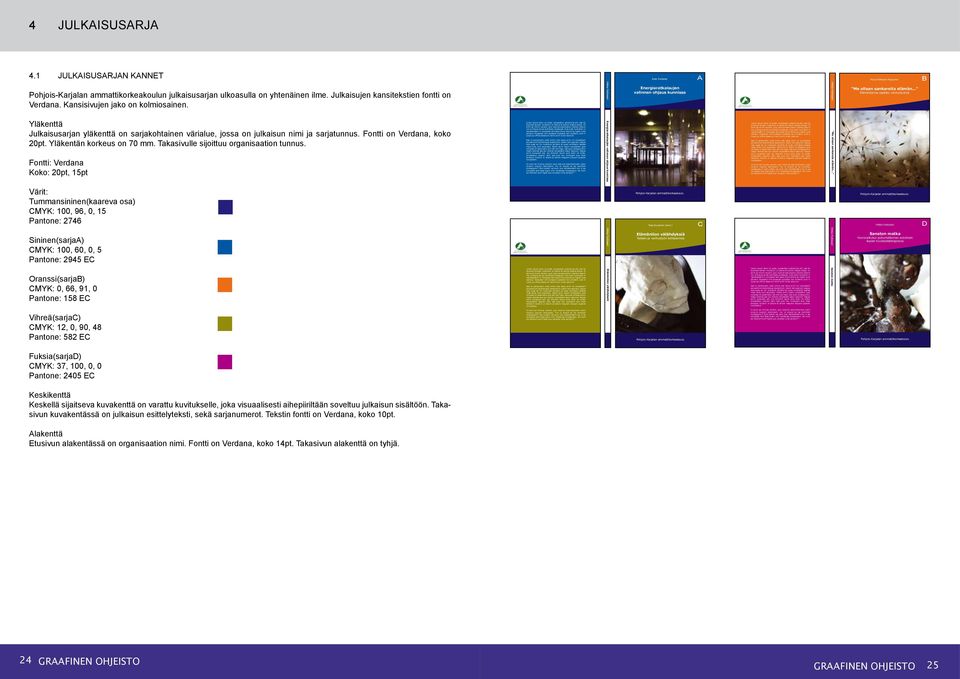960x679 pixels.
Task: Click the letter A on blue cover
Action: 700,78
